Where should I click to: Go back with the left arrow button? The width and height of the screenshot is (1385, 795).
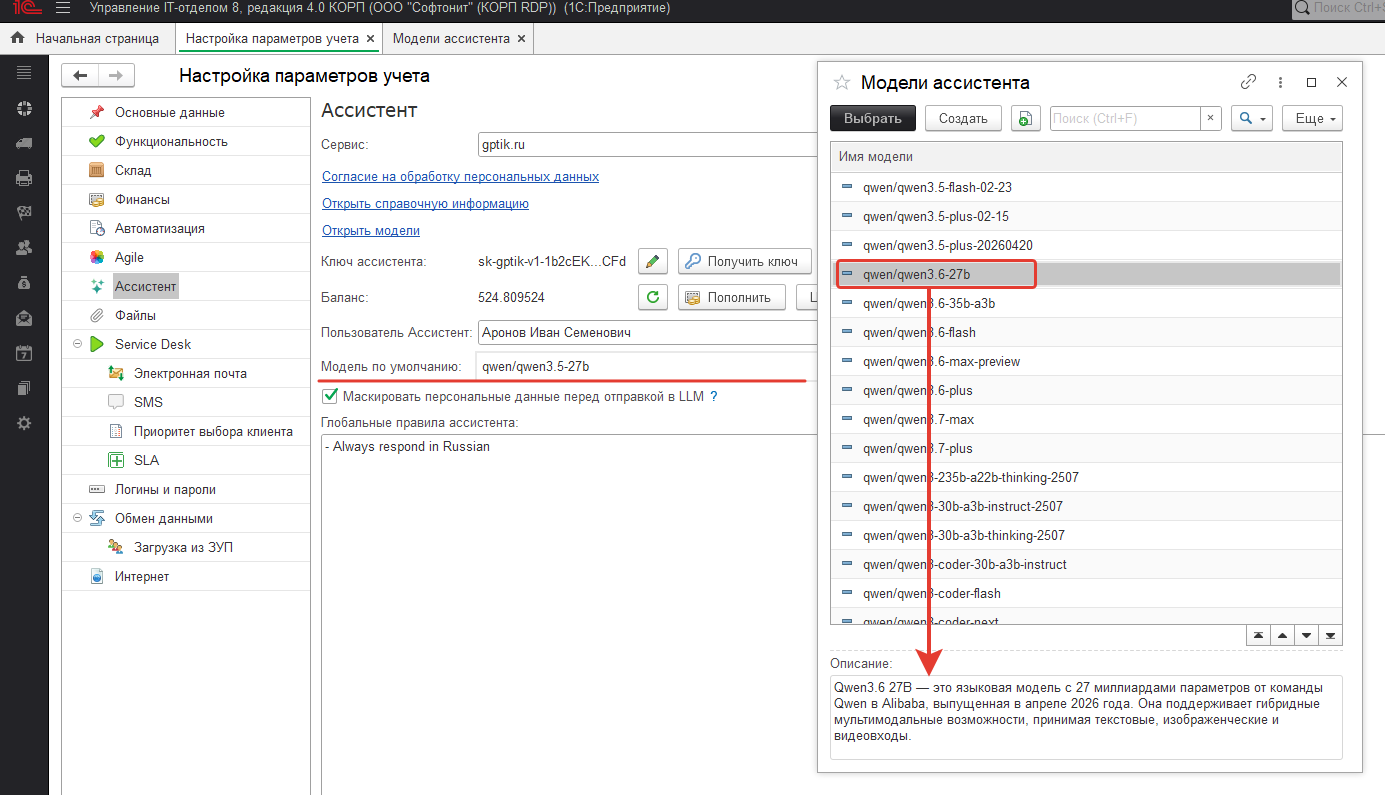click(x=80, y=76)
